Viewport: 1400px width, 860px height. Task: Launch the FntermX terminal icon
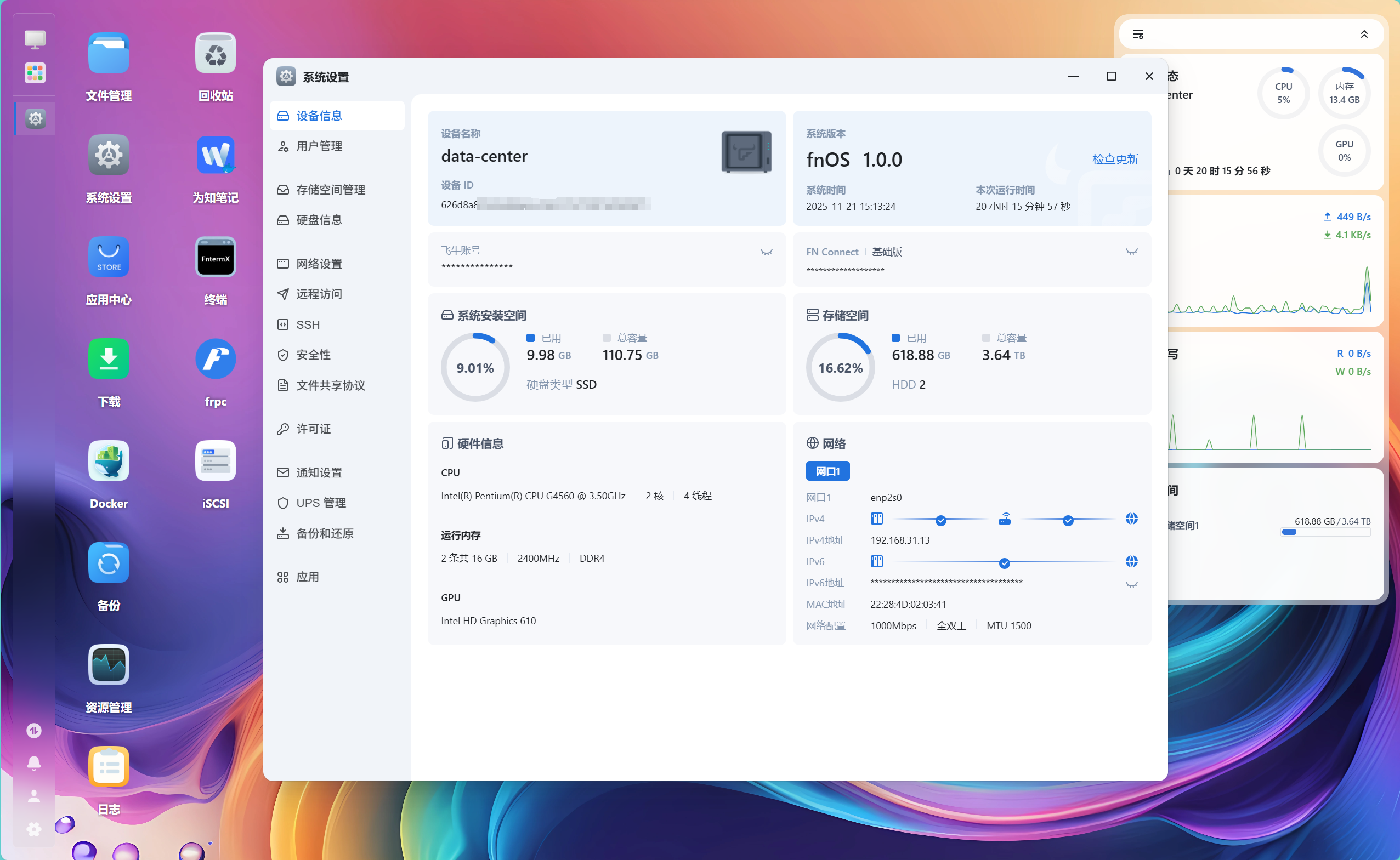tap(215, 257)
